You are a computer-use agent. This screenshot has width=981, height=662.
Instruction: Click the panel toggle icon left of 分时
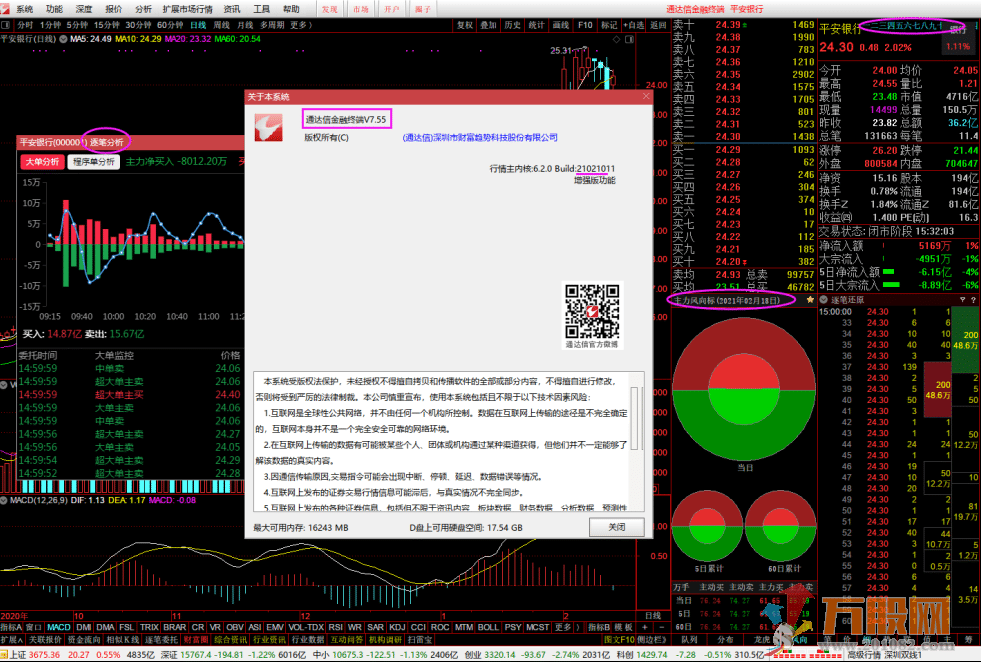click(x=6, y=25)
